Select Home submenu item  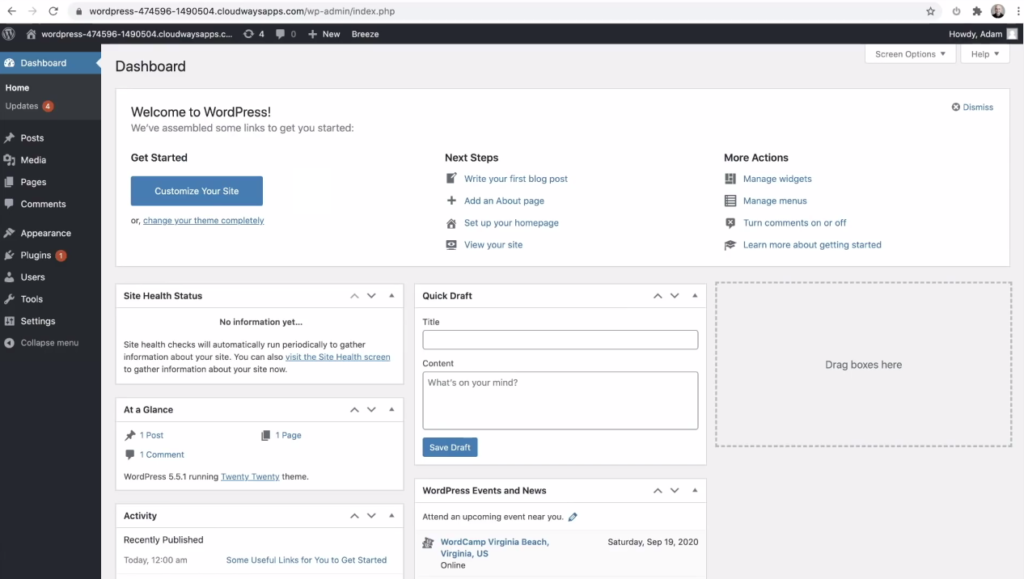[x=17, y=87]
